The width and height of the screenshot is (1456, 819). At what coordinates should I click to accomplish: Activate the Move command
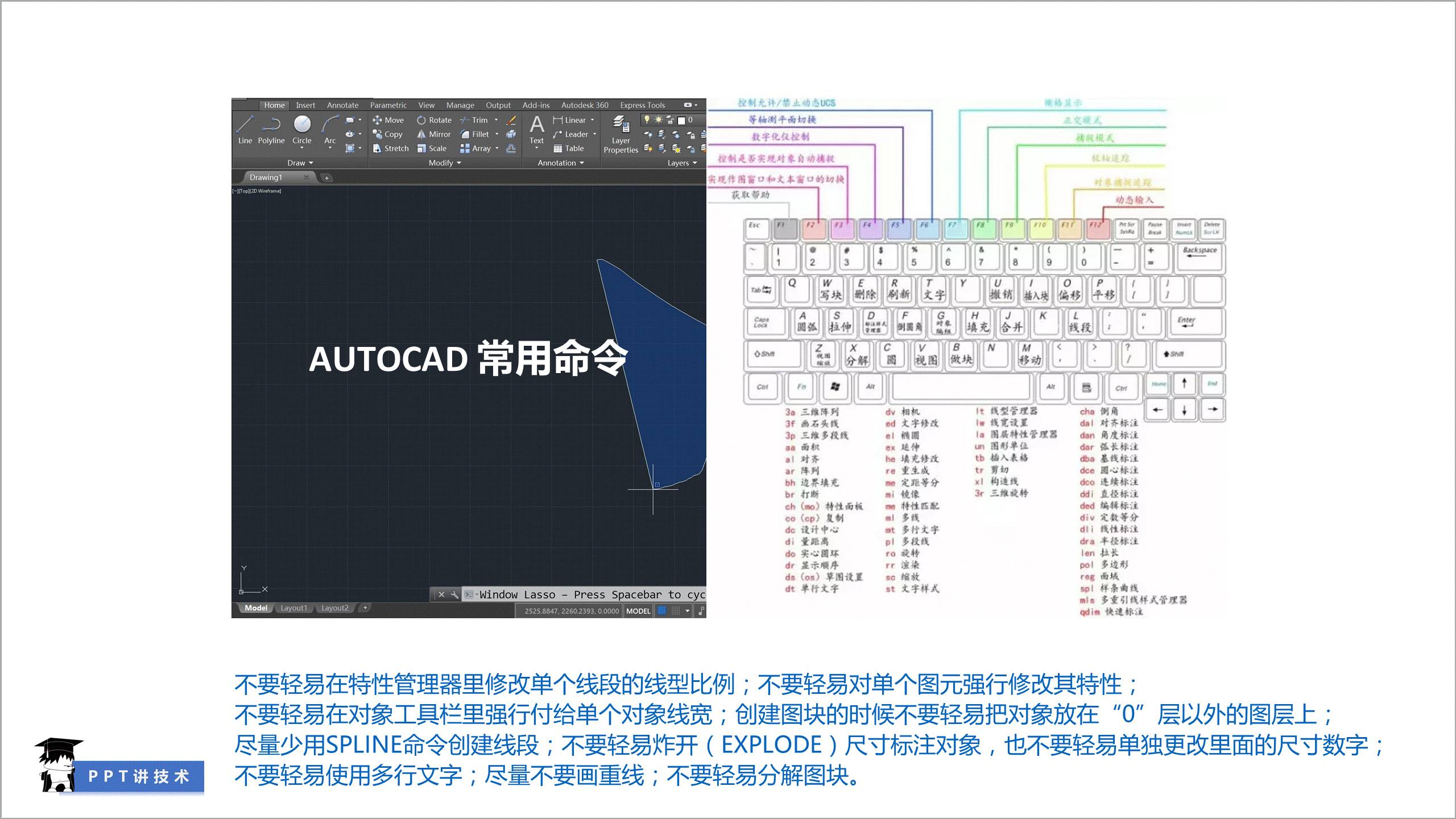(x=388, y=120)
